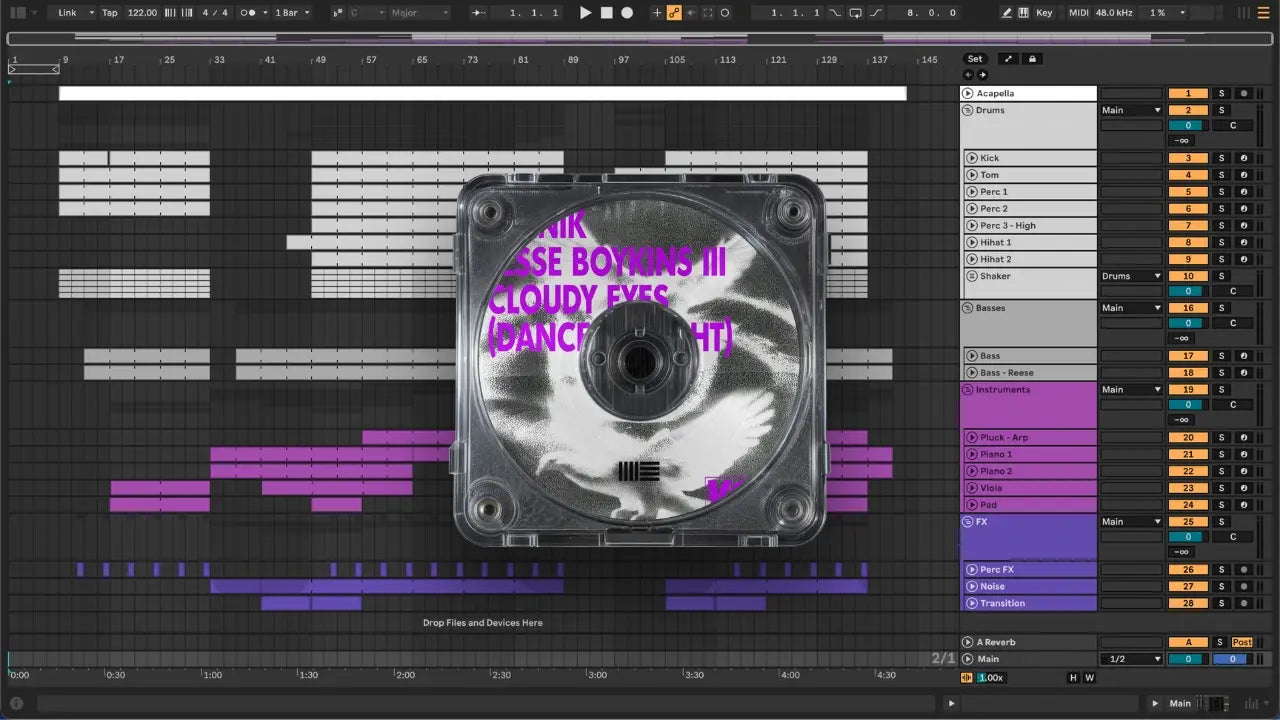Collapse the FX group track
The width and height of the screenshot is (1280, 720).
click(x=968, y=522)
